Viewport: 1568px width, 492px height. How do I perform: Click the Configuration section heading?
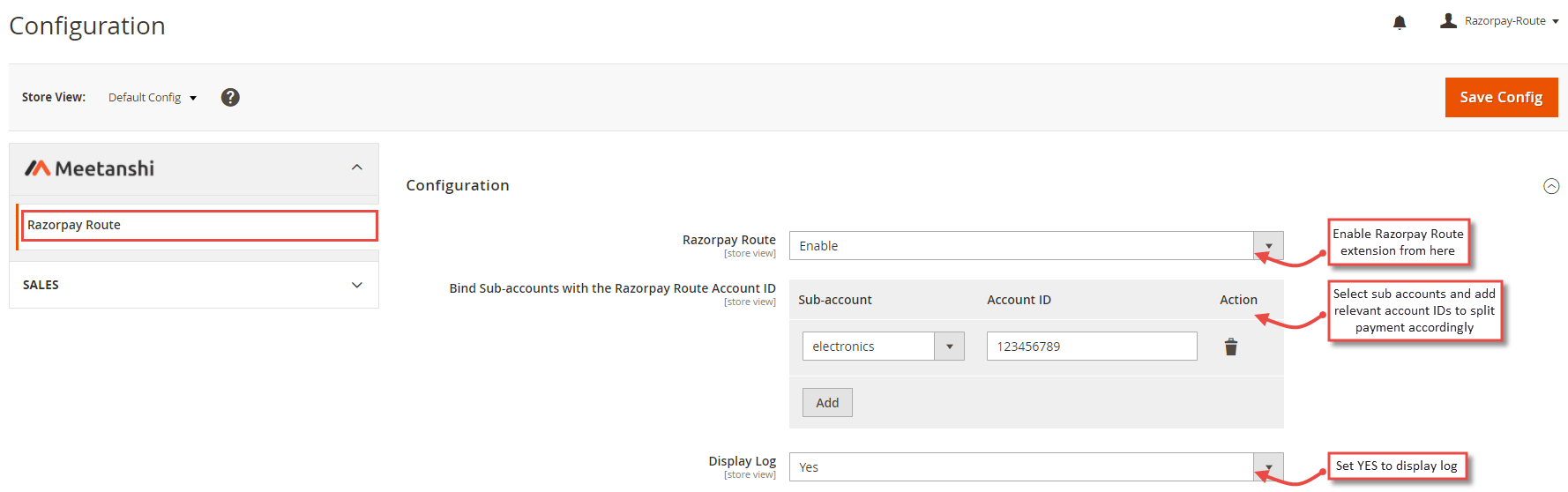point(458,185)
